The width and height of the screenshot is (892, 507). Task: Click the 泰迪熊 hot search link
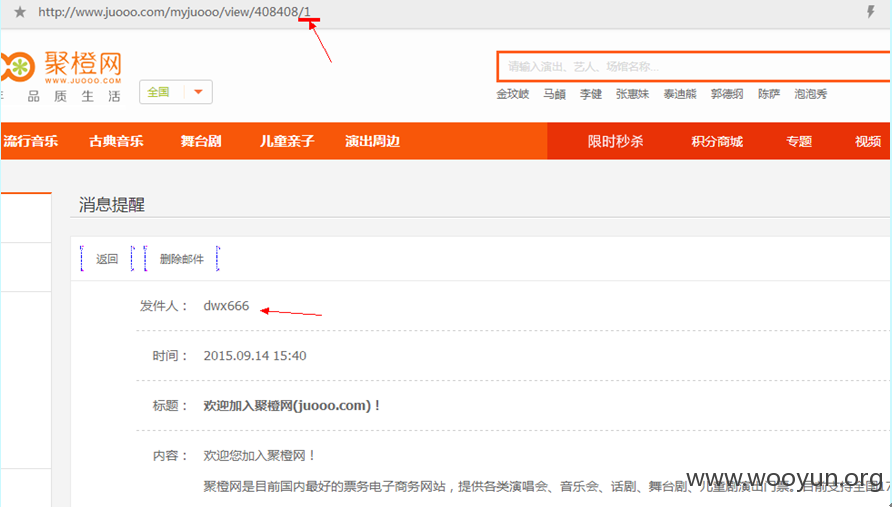point(680,94)
